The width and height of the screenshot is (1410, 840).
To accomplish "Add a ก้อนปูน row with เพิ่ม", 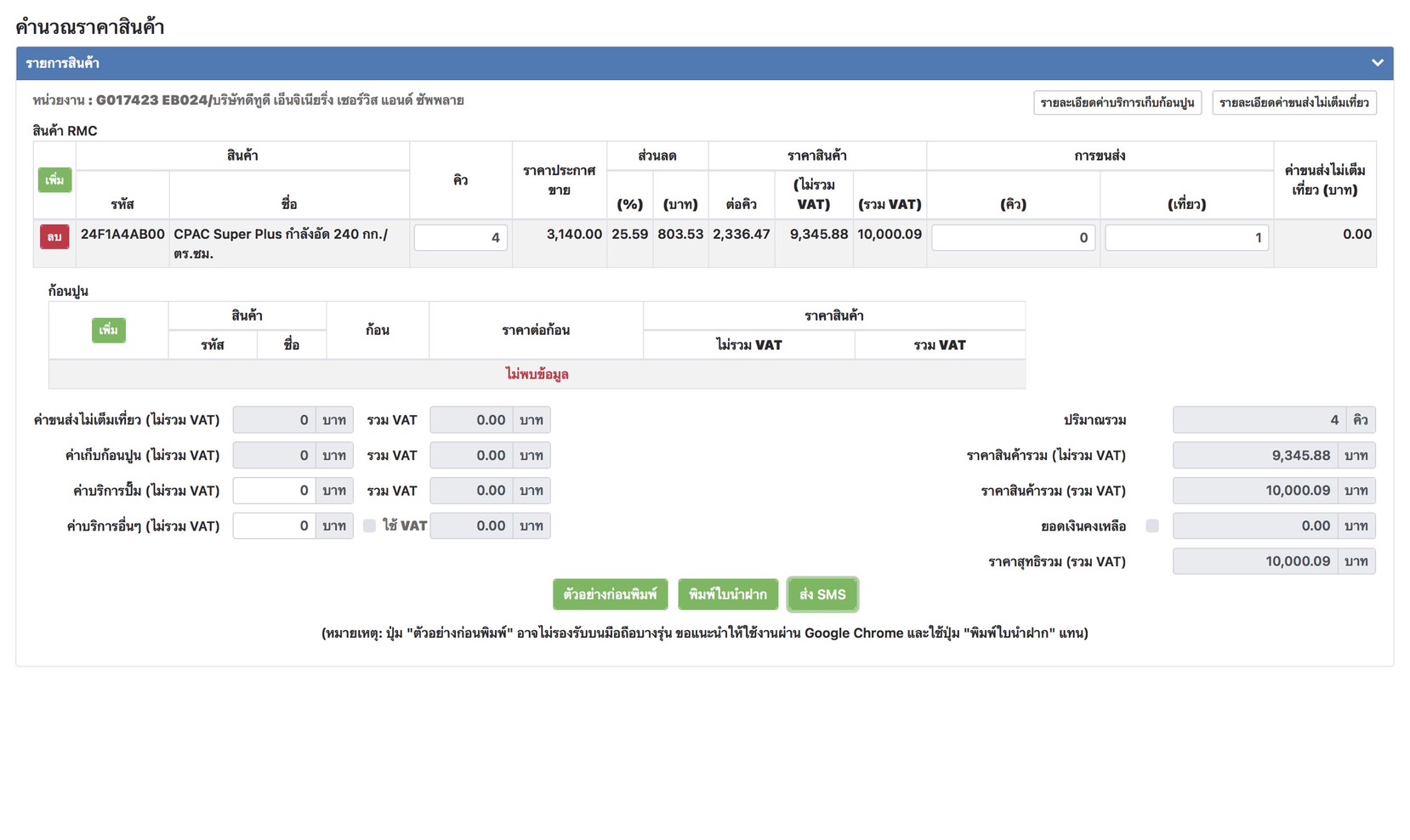I will (x=109, y=330).
